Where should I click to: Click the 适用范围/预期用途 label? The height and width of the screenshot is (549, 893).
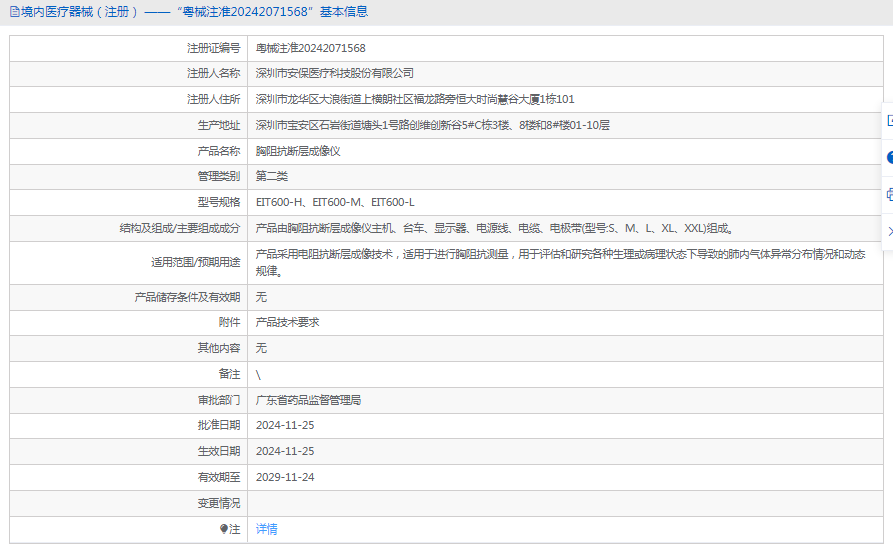195,263
